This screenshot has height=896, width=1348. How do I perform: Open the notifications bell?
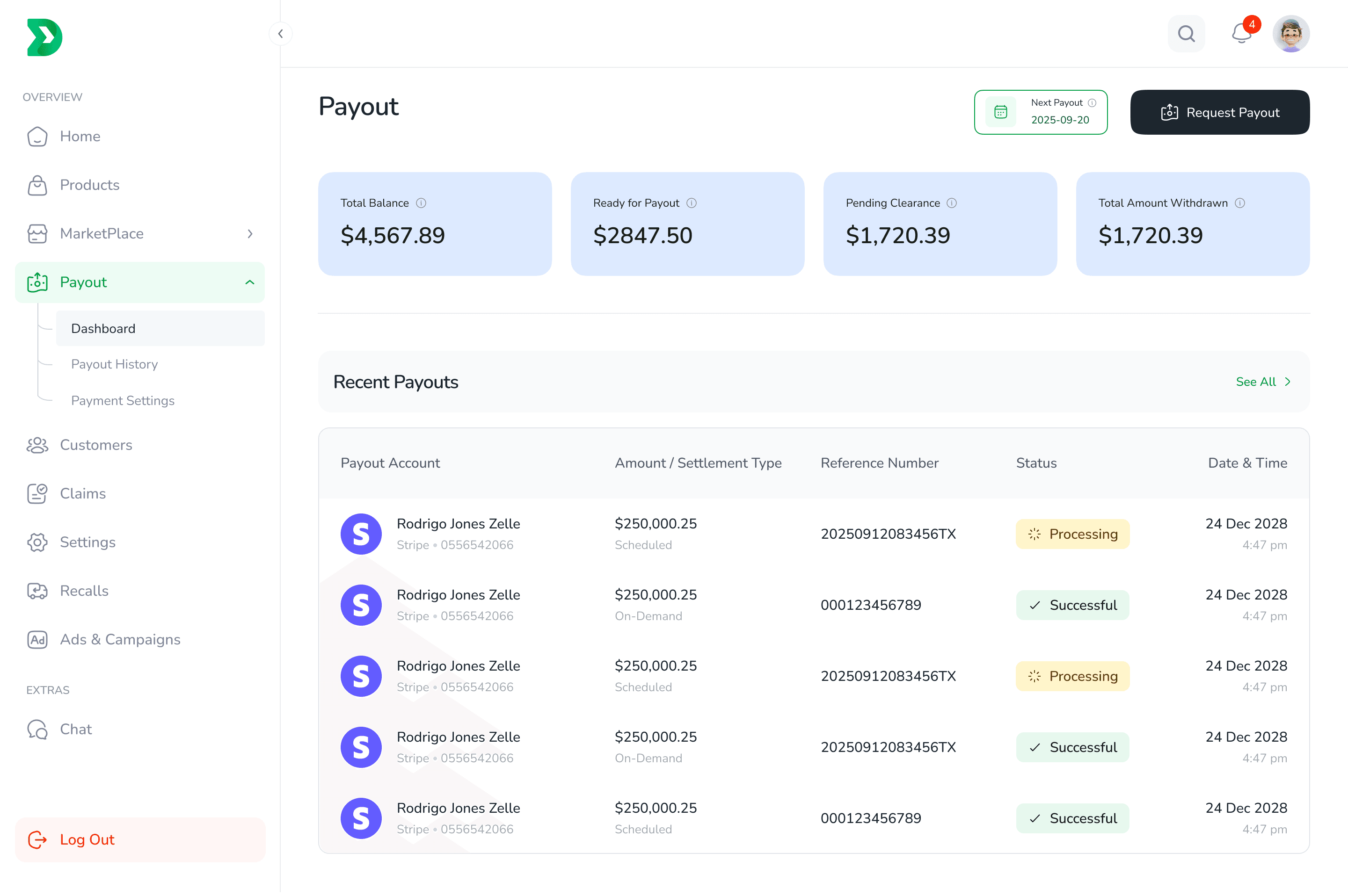[1240, 34]
